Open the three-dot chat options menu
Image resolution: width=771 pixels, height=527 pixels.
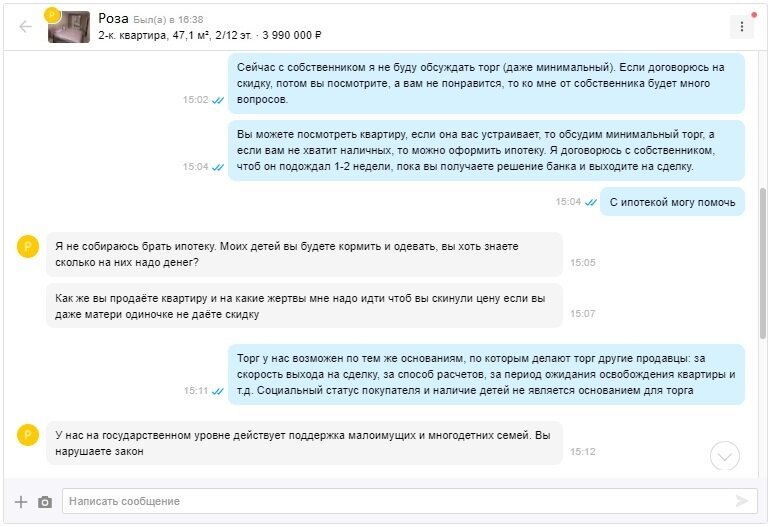[x=741, y=27]
